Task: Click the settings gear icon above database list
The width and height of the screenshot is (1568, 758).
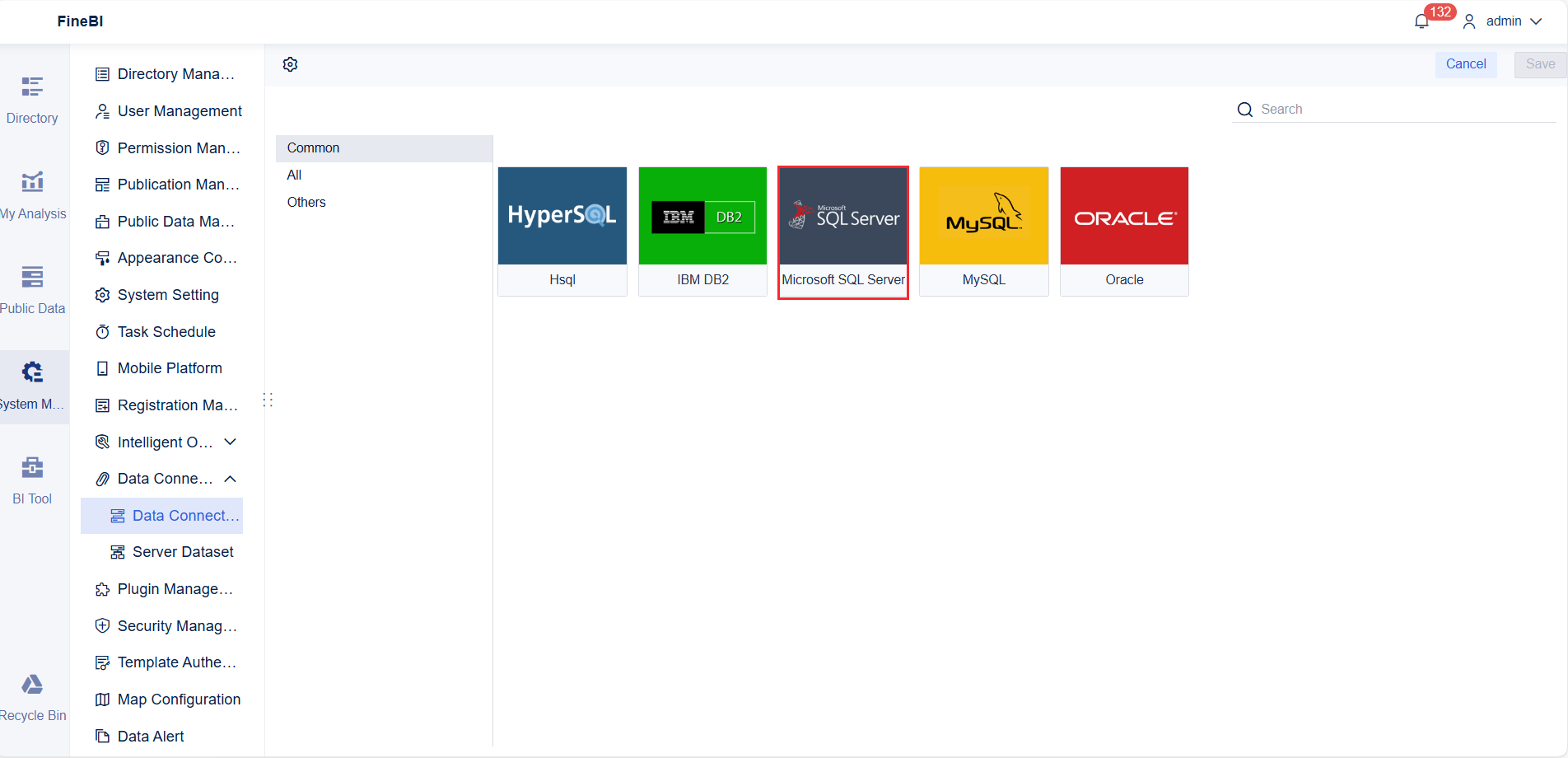Action: click(290, 64)
